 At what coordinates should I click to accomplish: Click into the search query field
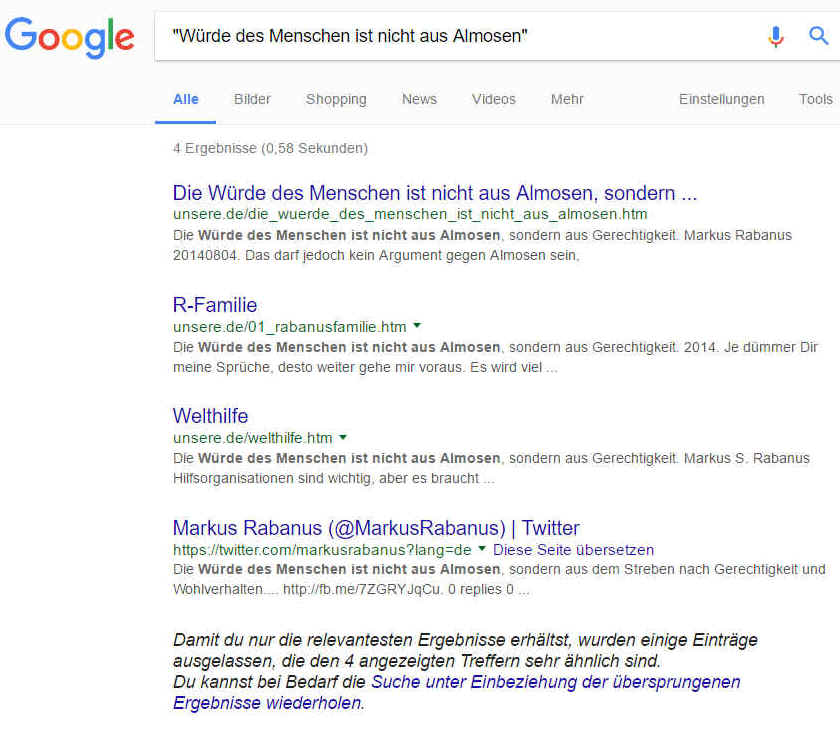point(450,37)
